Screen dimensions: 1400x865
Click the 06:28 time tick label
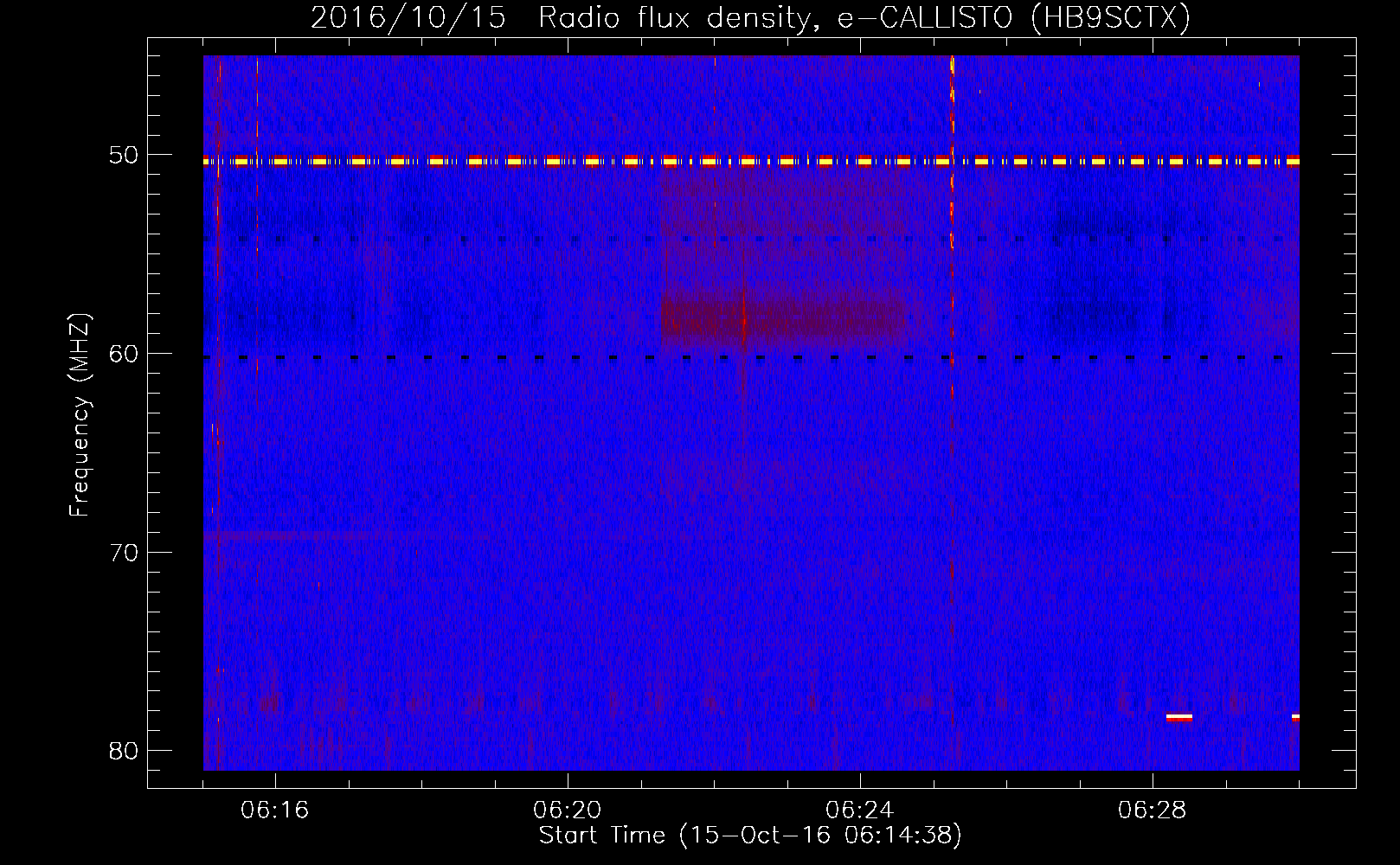(1153, 811)
